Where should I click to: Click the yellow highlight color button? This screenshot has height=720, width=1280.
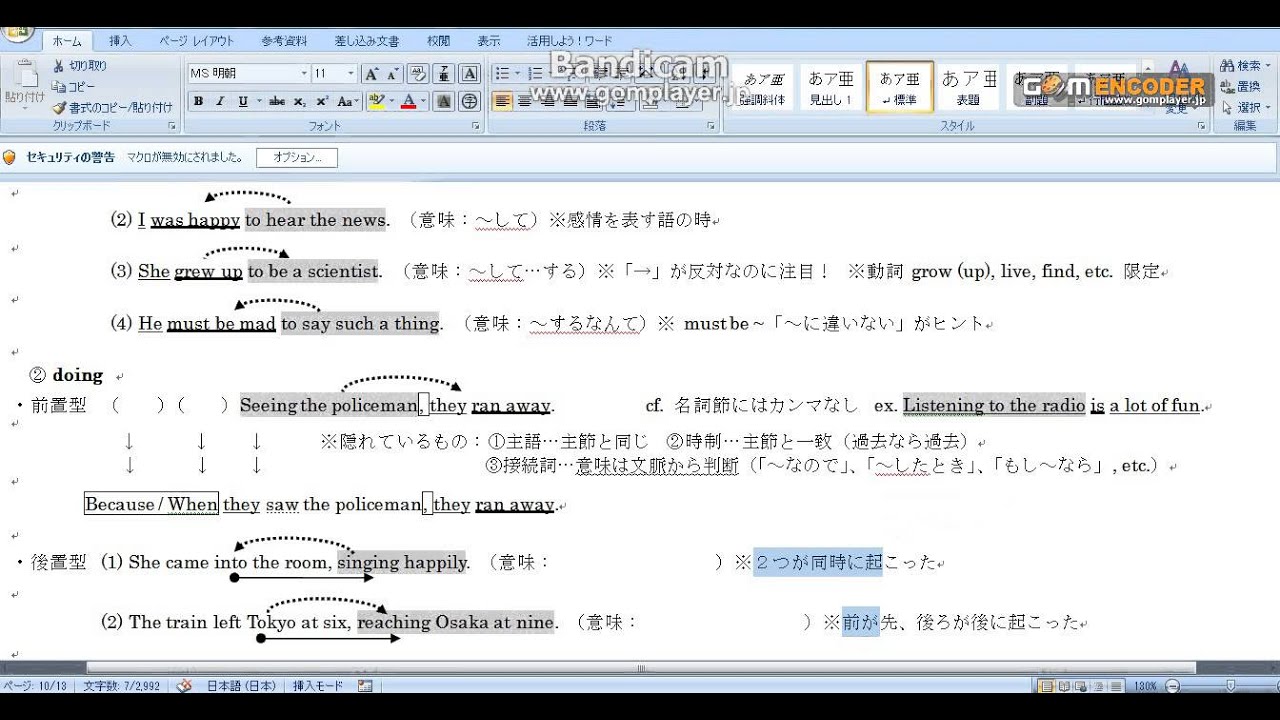coord(376,102)
